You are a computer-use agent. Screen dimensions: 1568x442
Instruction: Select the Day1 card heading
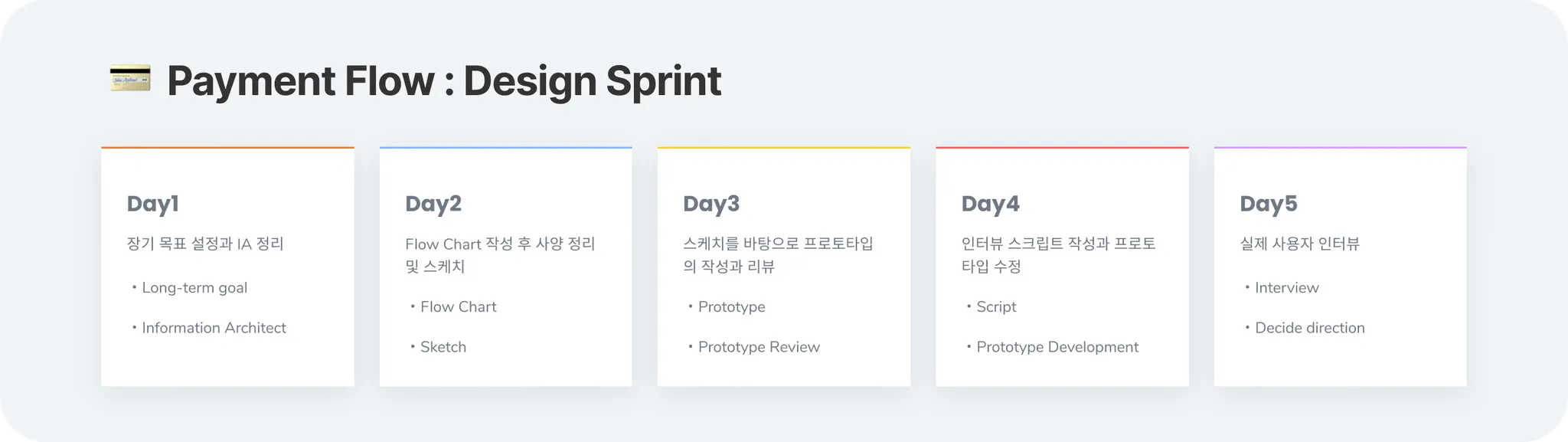pyautogui.click(x=153, y=204)
